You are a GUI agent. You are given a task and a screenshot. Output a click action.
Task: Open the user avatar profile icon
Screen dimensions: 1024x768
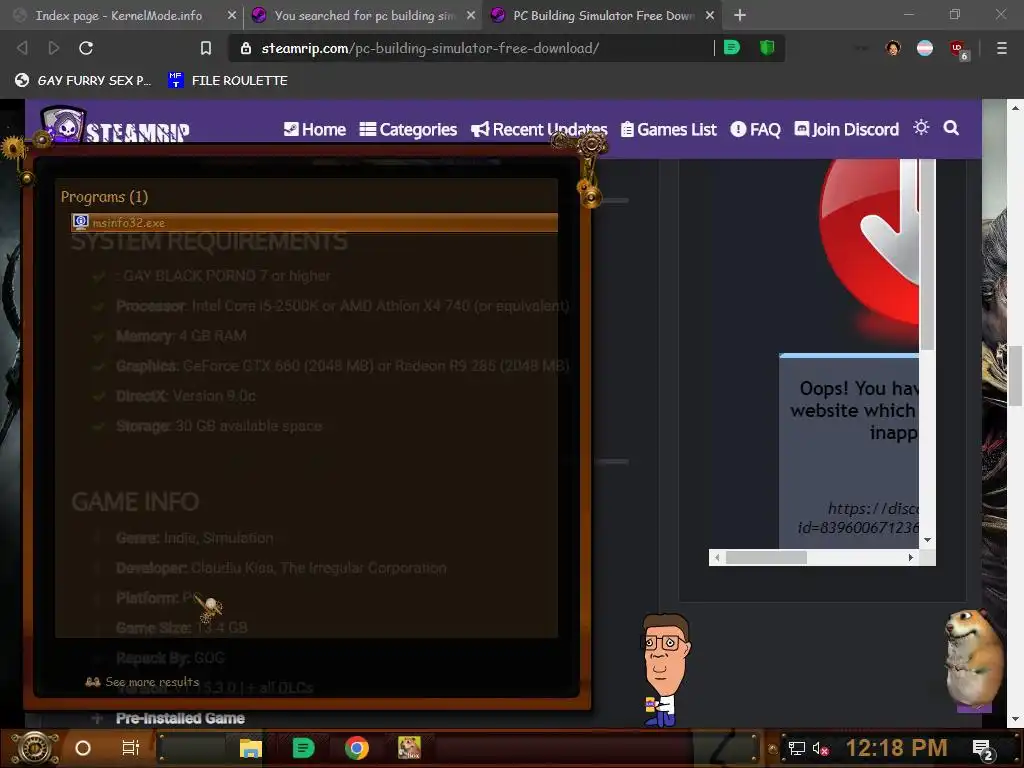[x=893, y=48]
